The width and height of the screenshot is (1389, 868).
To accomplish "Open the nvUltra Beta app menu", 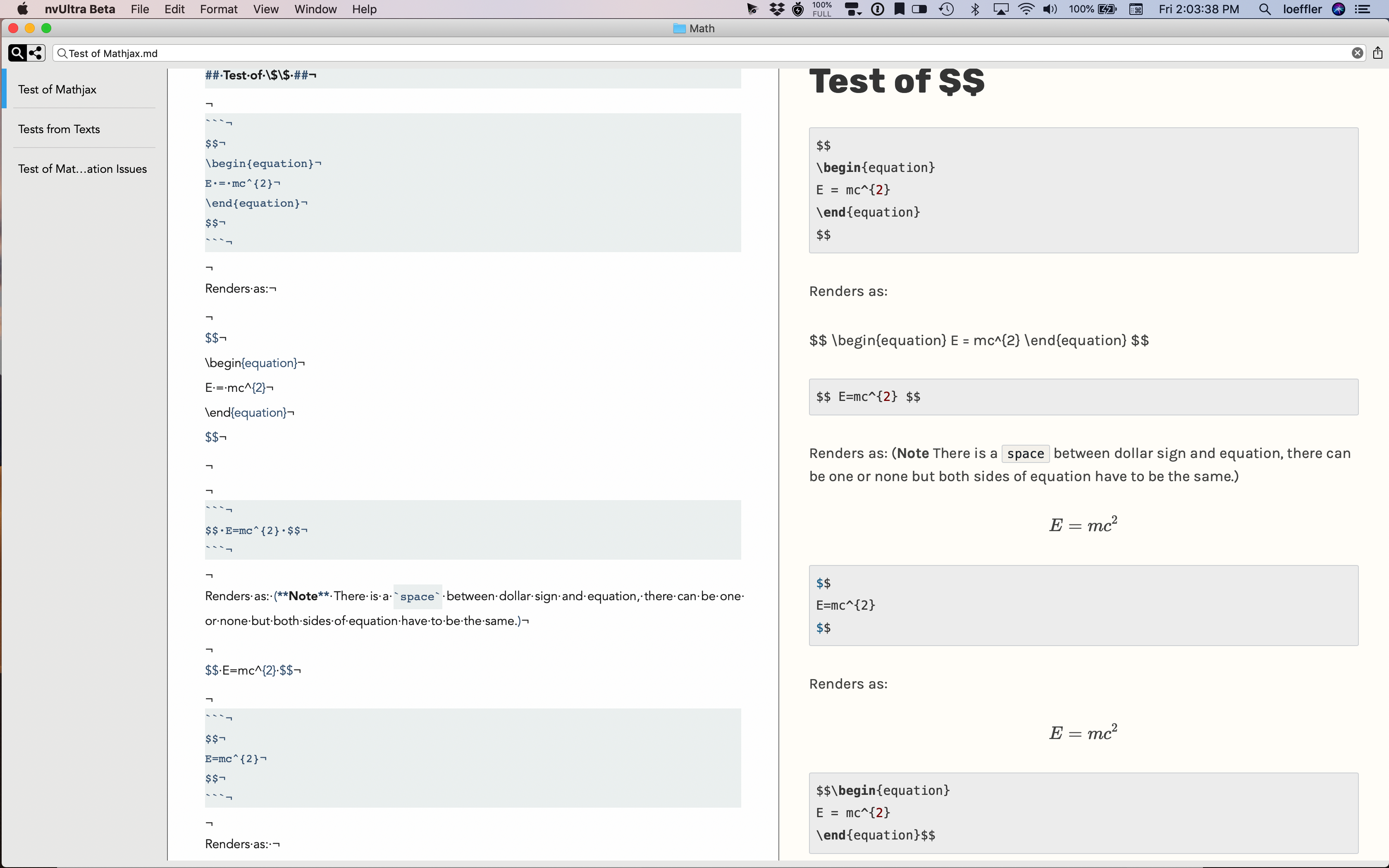I will [80, 9].
